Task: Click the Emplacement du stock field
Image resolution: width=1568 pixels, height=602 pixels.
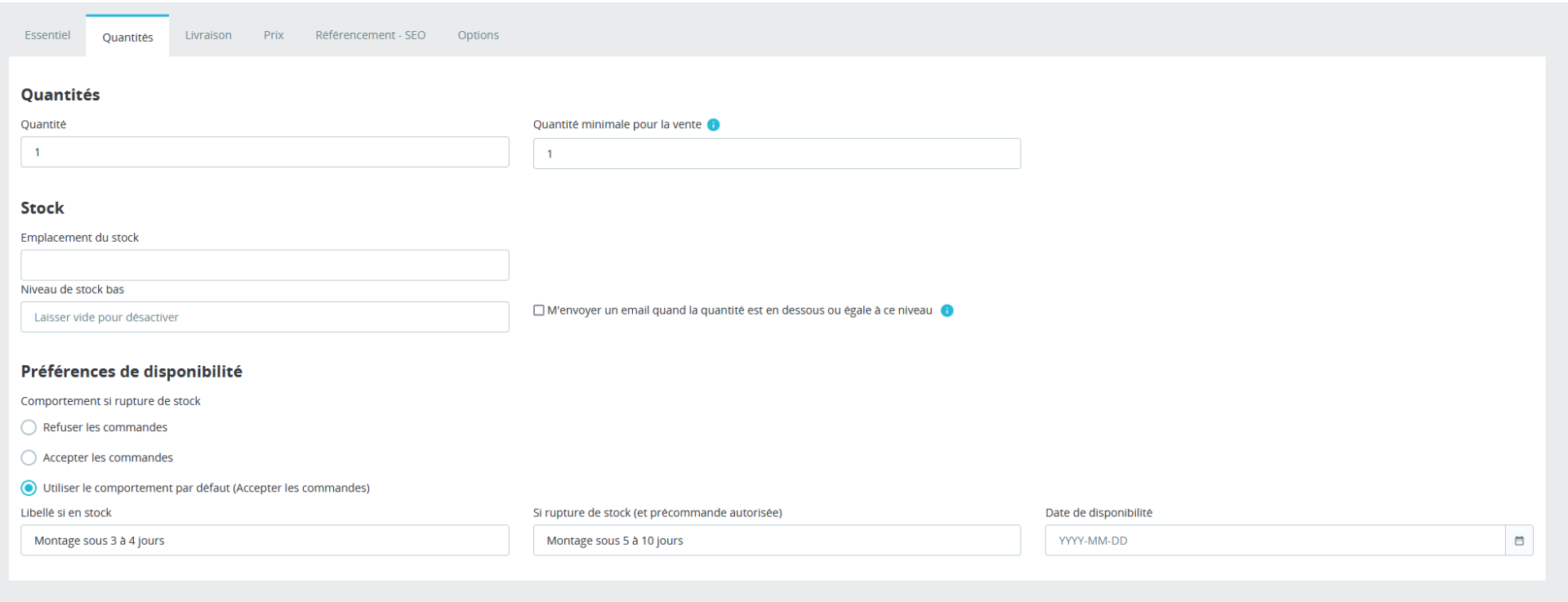Action: coord(265,265)
